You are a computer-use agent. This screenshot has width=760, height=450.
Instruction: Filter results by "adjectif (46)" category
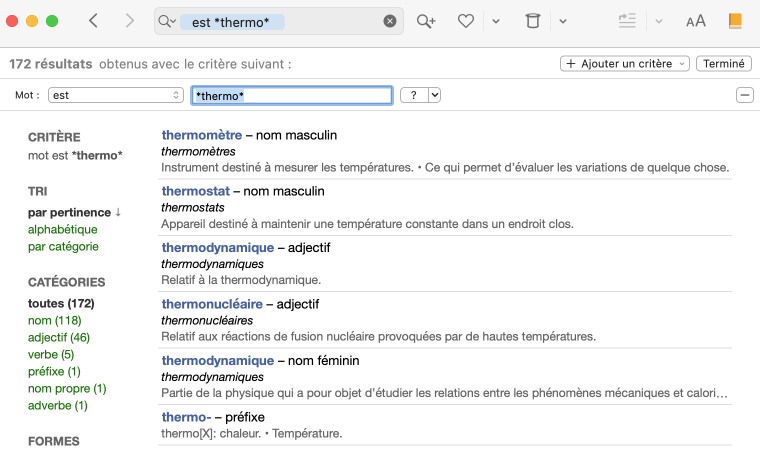pyautogui.click(x=59, y=337)
